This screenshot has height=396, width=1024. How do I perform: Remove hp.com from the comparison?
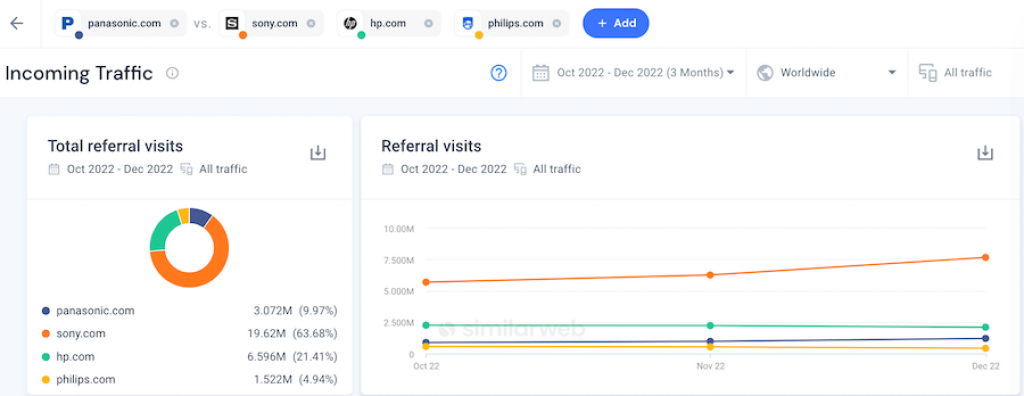tap(428, 24)
